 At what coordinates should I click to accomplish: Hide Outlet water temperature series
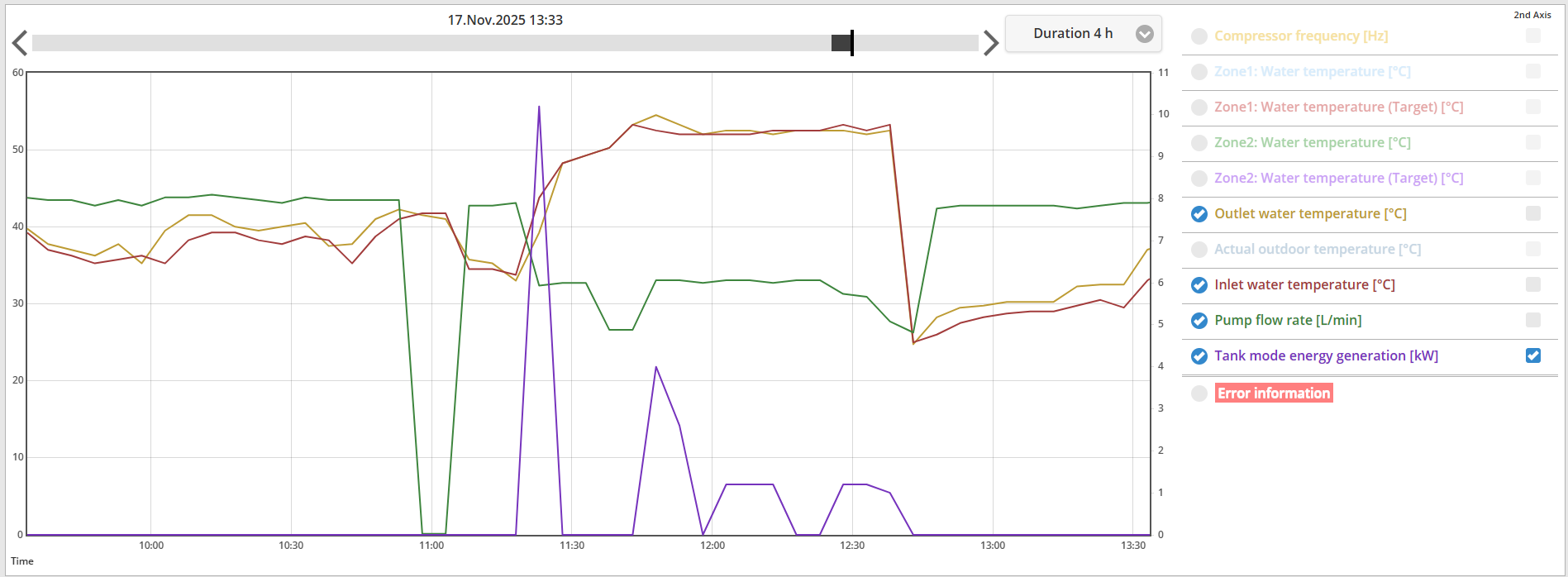(x=1199, y=214)
